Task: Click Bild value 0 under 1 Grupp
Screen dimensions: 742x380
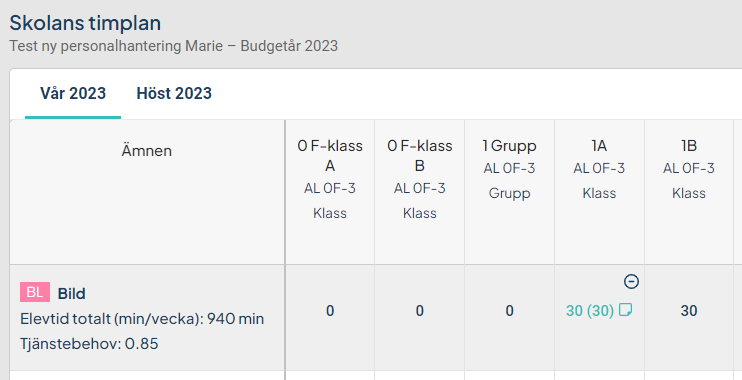Action: pos(509,311)
